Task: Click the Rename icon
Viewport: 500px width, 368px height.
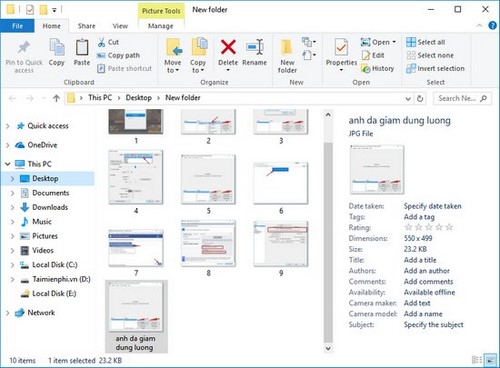Action: click(x=255, y=47)
